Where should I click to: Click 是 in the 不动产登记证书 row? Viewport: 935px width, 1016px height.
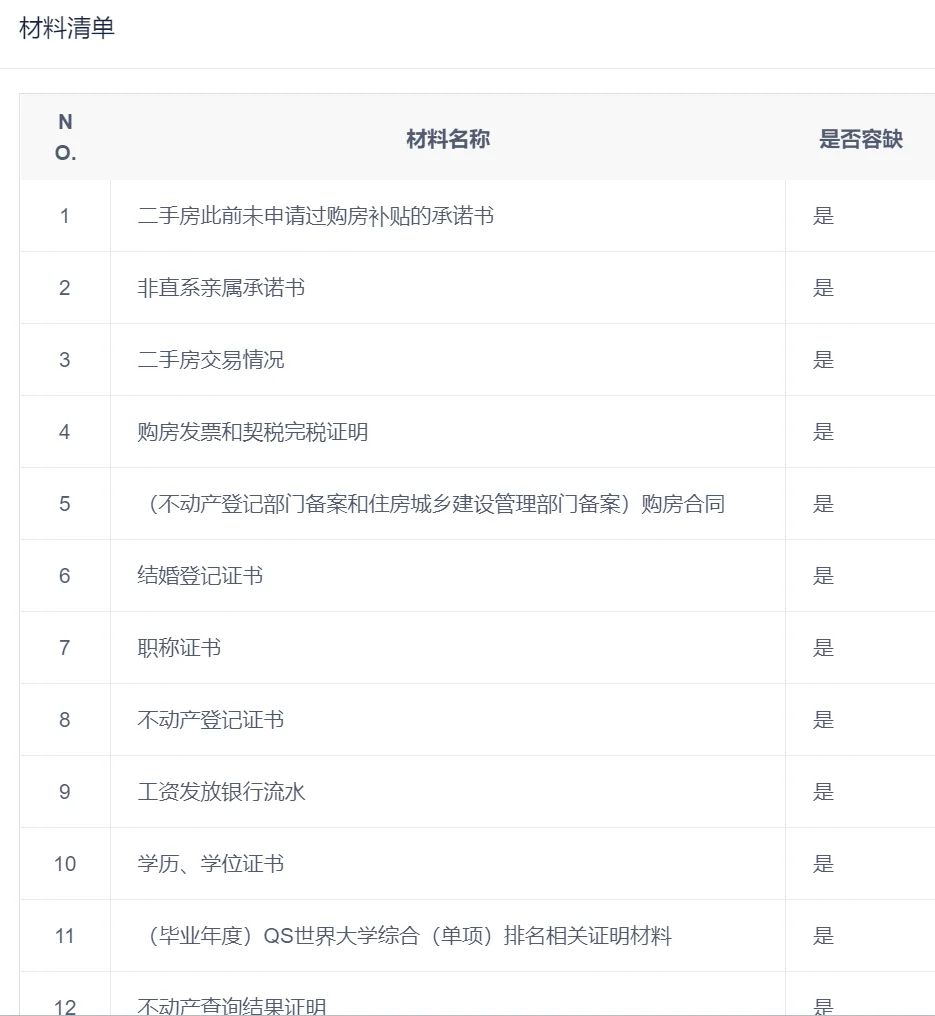point(823,719)
